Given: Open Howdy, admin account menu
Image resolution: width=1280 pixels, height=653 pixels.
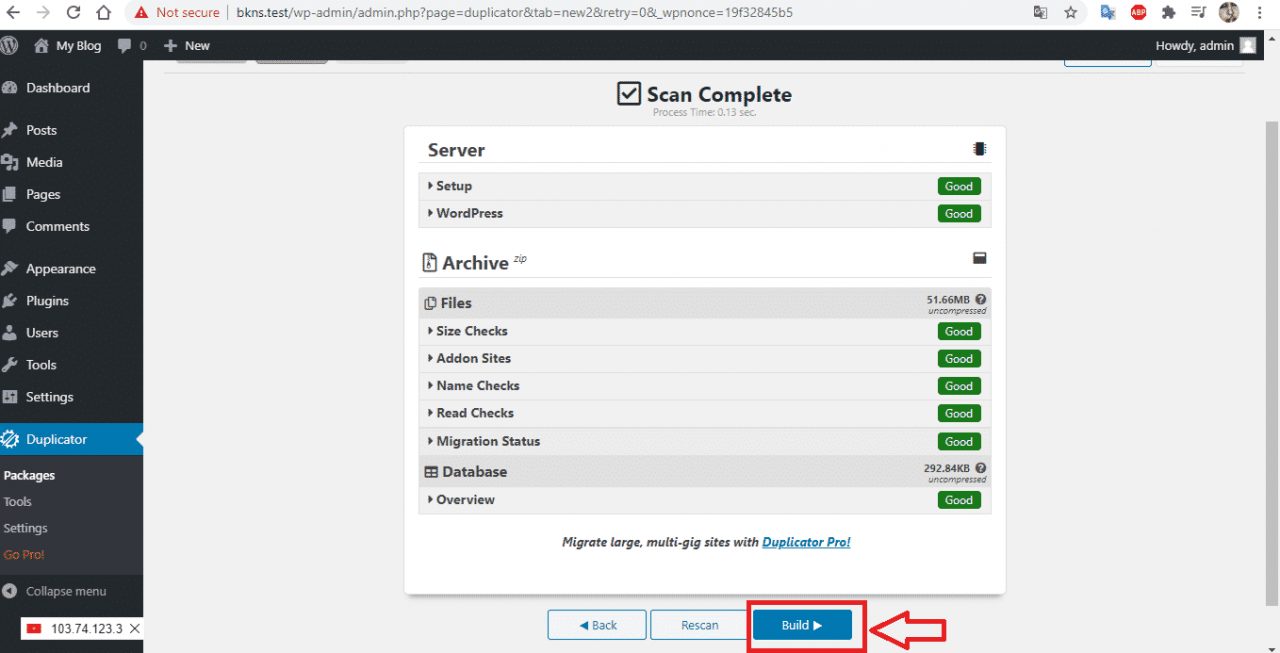Looking at the screenshot, I should coord(1206,45).
